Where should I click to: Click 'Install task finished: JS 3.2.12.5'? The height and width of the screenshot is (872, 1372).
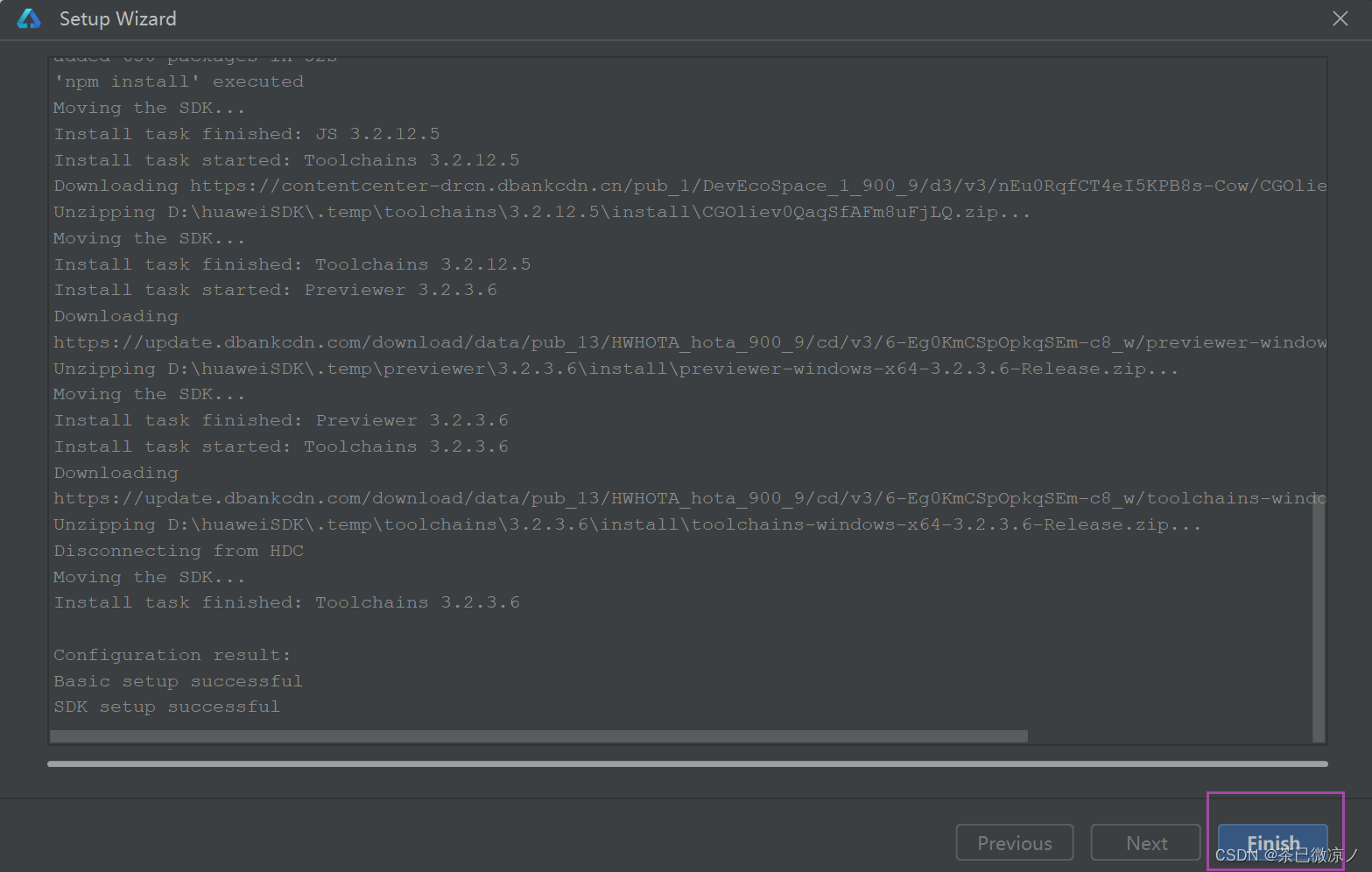247,134
